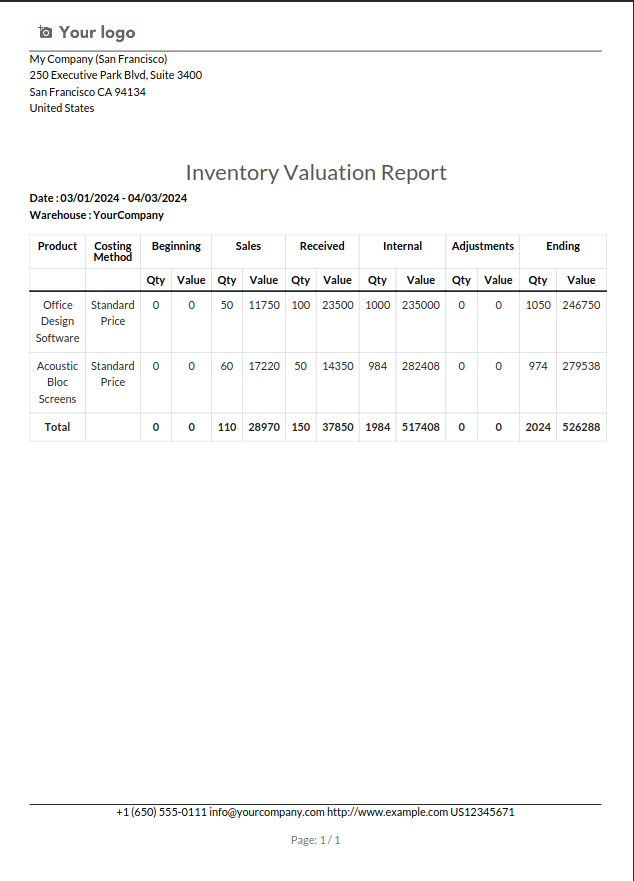Click the phone number +1 (650) 555-0111

coord(161,812)
